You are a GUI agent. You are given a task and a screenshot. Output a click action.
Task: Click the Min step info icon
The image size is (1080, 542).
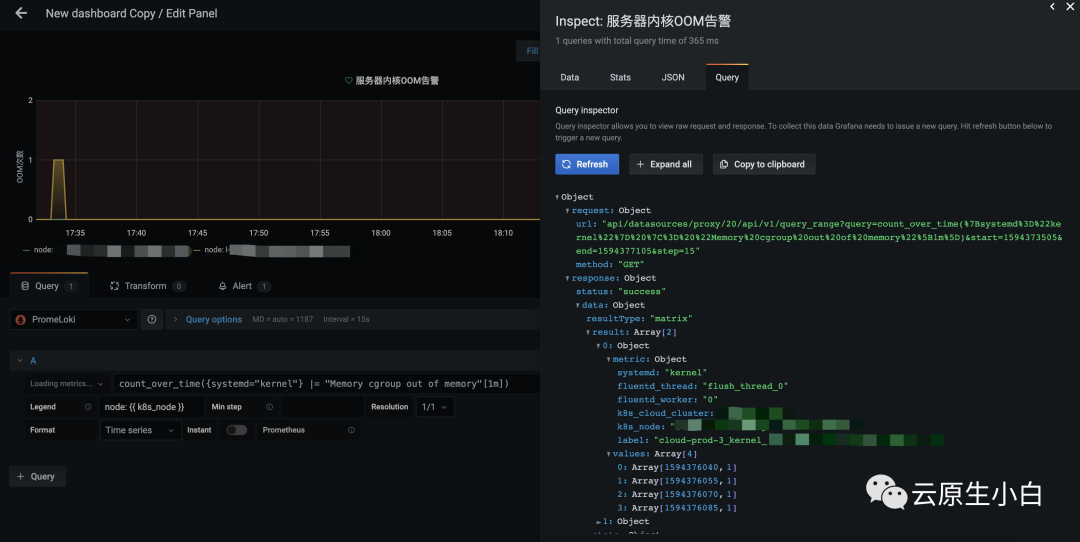(x=269, y=407)
